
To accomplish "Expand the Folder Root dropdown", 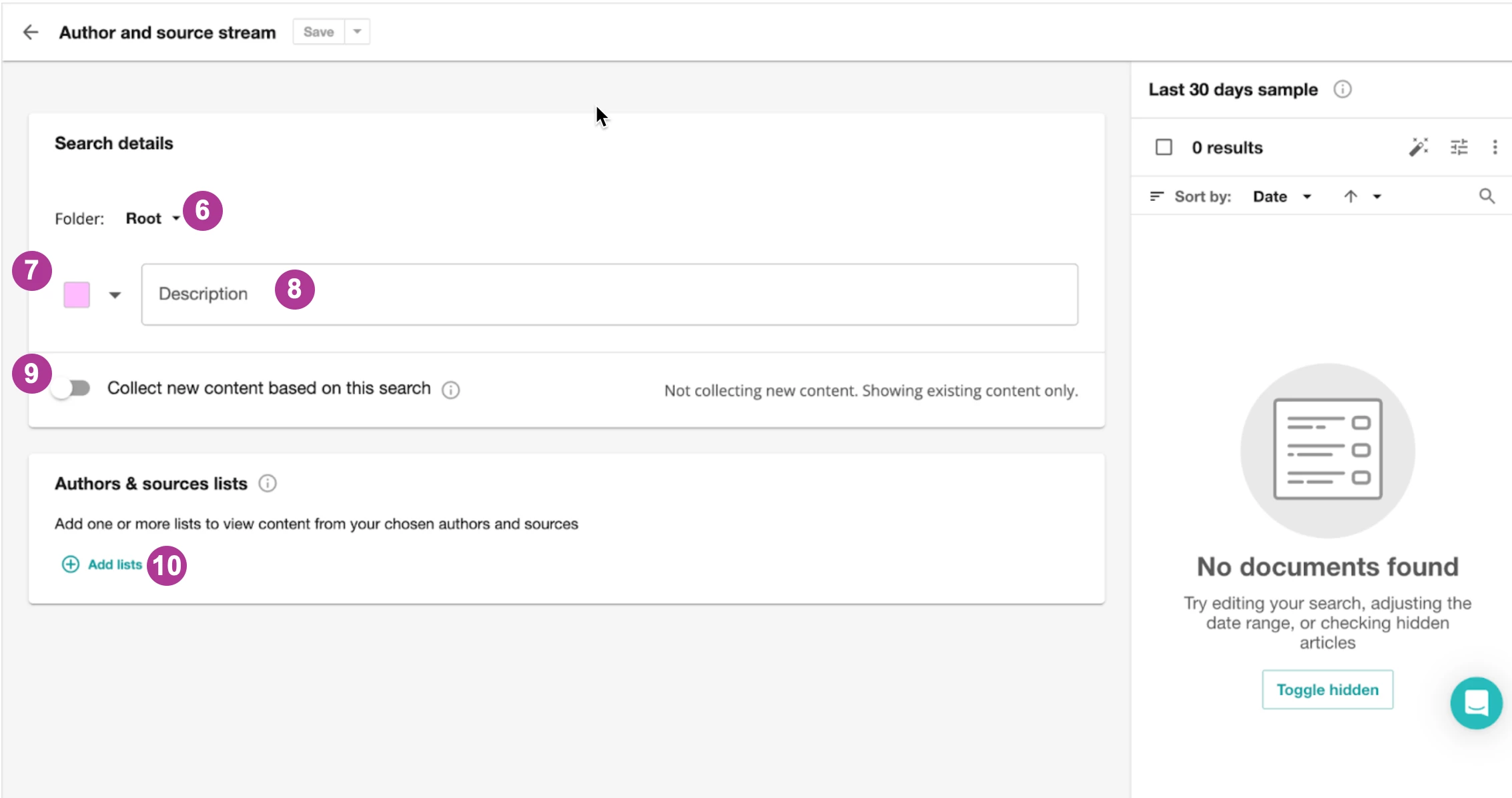I will click(153, 218).
